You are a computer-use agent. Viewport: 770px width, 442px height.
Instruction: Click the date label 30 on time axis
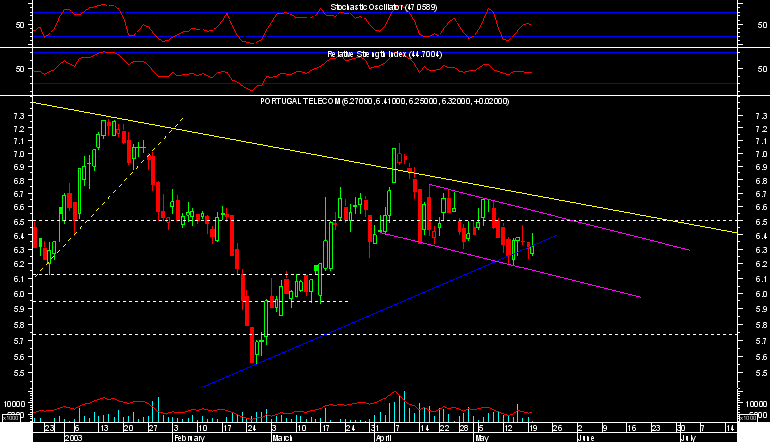pyautogui.click(x=681, y=428)
